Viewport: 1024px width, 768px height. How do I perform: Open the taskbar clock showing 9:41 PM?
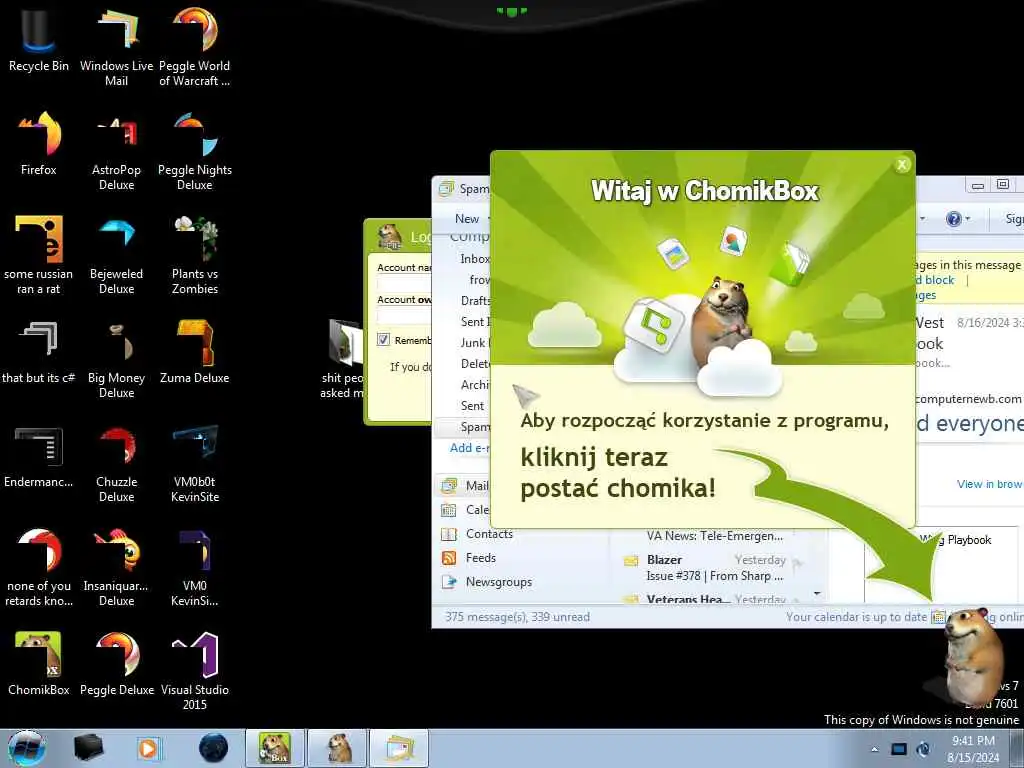coord(973,748)
